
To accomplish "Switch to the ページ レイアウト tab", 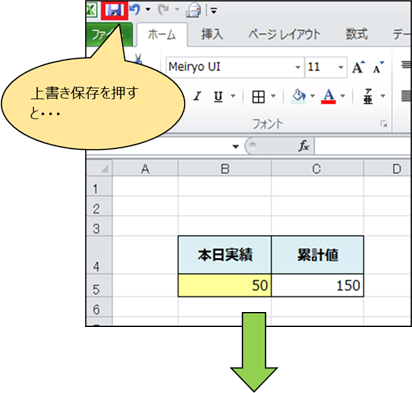I will [x=284, y=34].
